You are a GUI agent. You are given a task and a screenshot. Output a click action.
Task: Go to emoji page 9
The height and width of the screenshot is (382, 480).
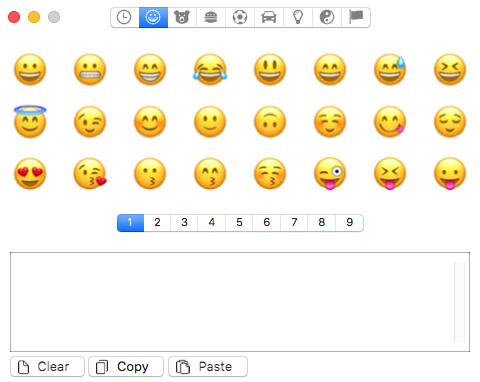point(349,223)
